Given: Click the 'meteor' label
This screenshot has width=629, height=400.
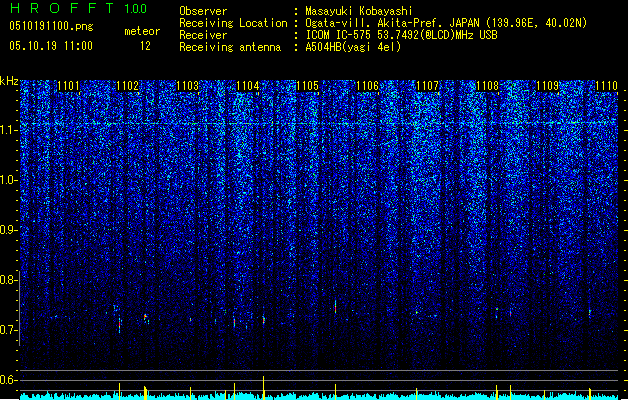Looking at the screenshot, I should pos(142,31).
